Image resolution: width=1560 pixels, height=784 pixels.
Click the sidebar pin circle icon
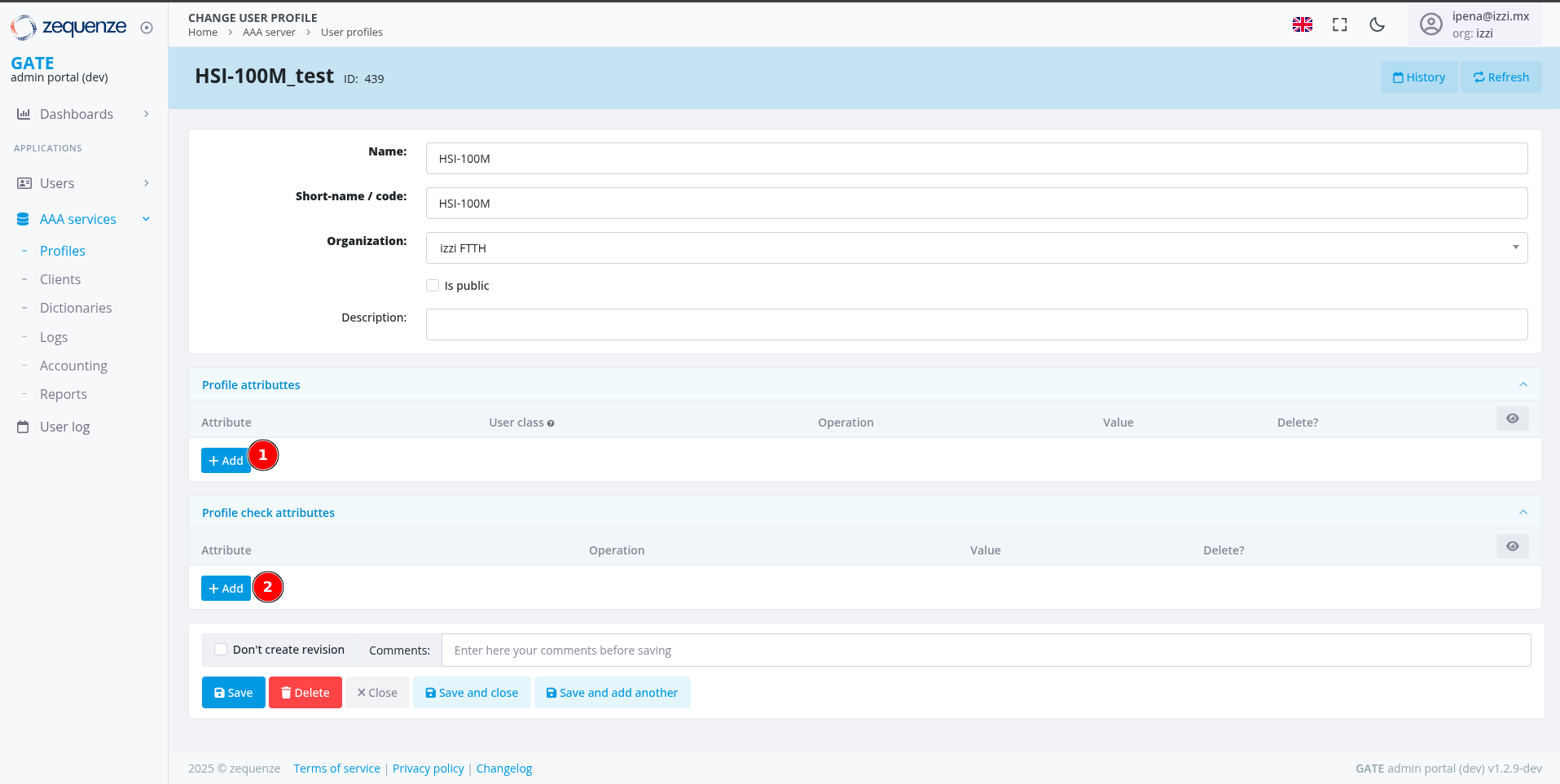[147, 28]
